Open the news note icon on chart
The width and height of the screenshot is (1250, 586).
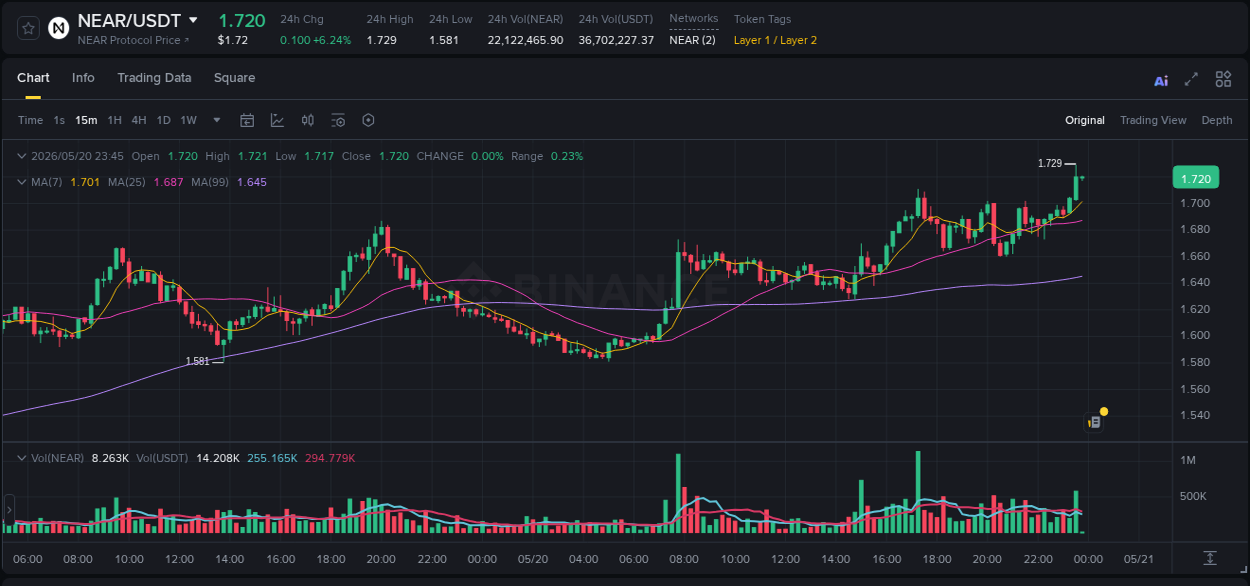pos(1095,423)
